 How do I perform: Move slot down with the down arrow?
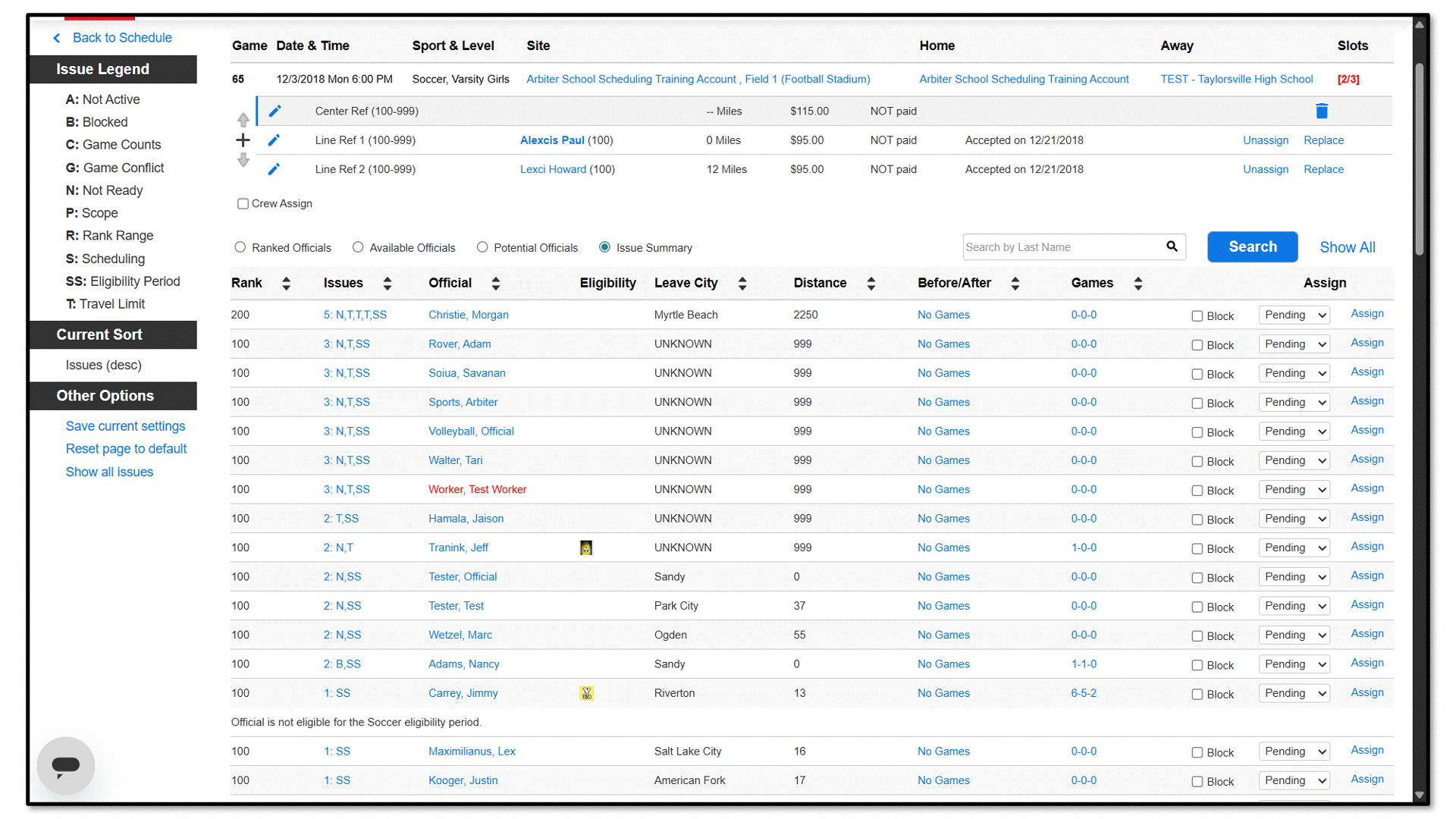[243, 160]
